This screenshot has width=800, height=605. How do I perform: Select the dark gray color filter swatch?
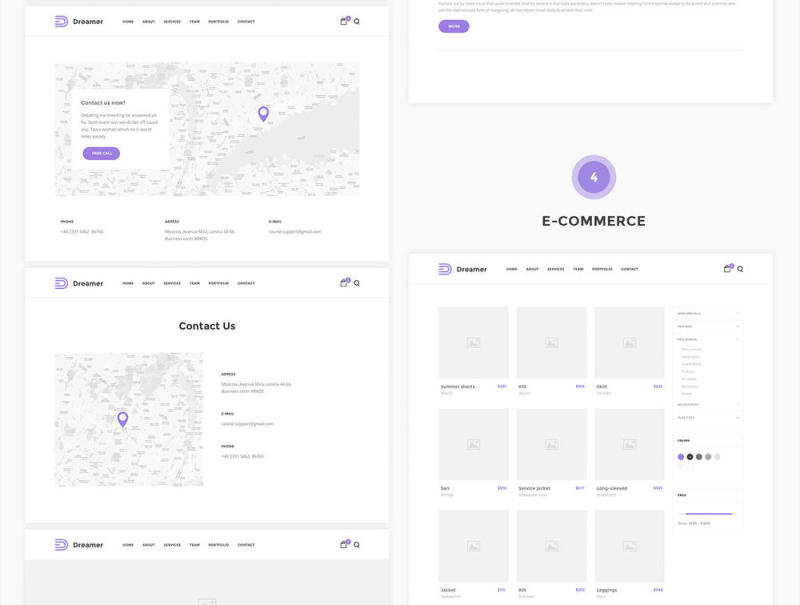(699, 457)
